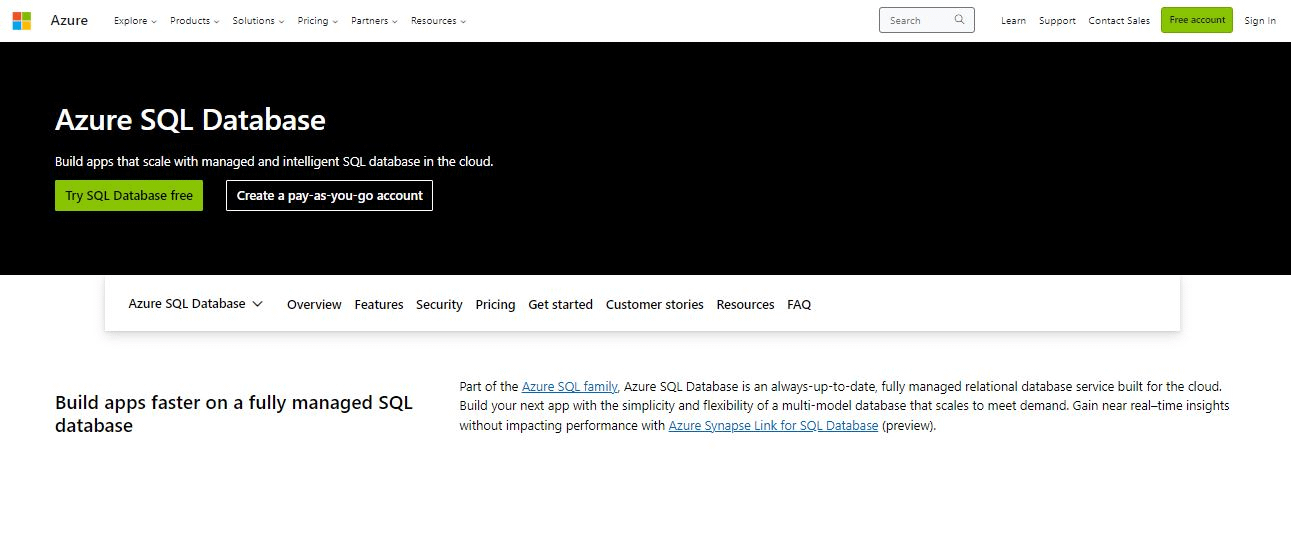Expand the Azure SQL Database section dropdown
Viewport: 1291px width, 541px height.
(x=196, y=304)
